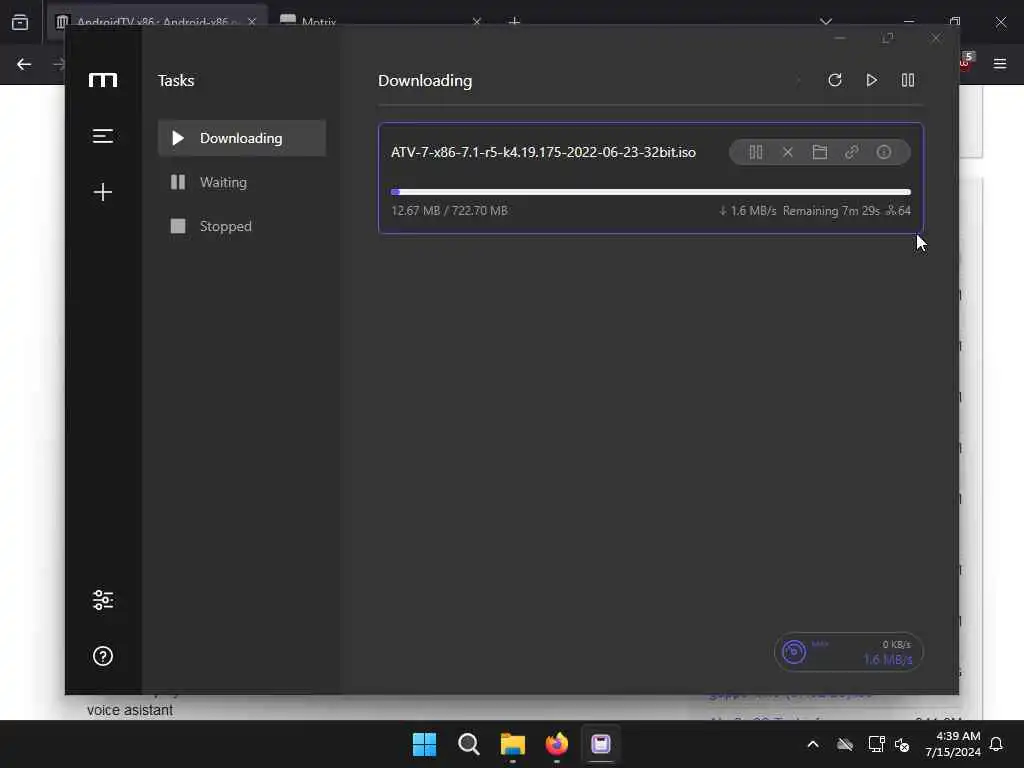
Task: Select the Waiting task category
Action: (242, 182)
